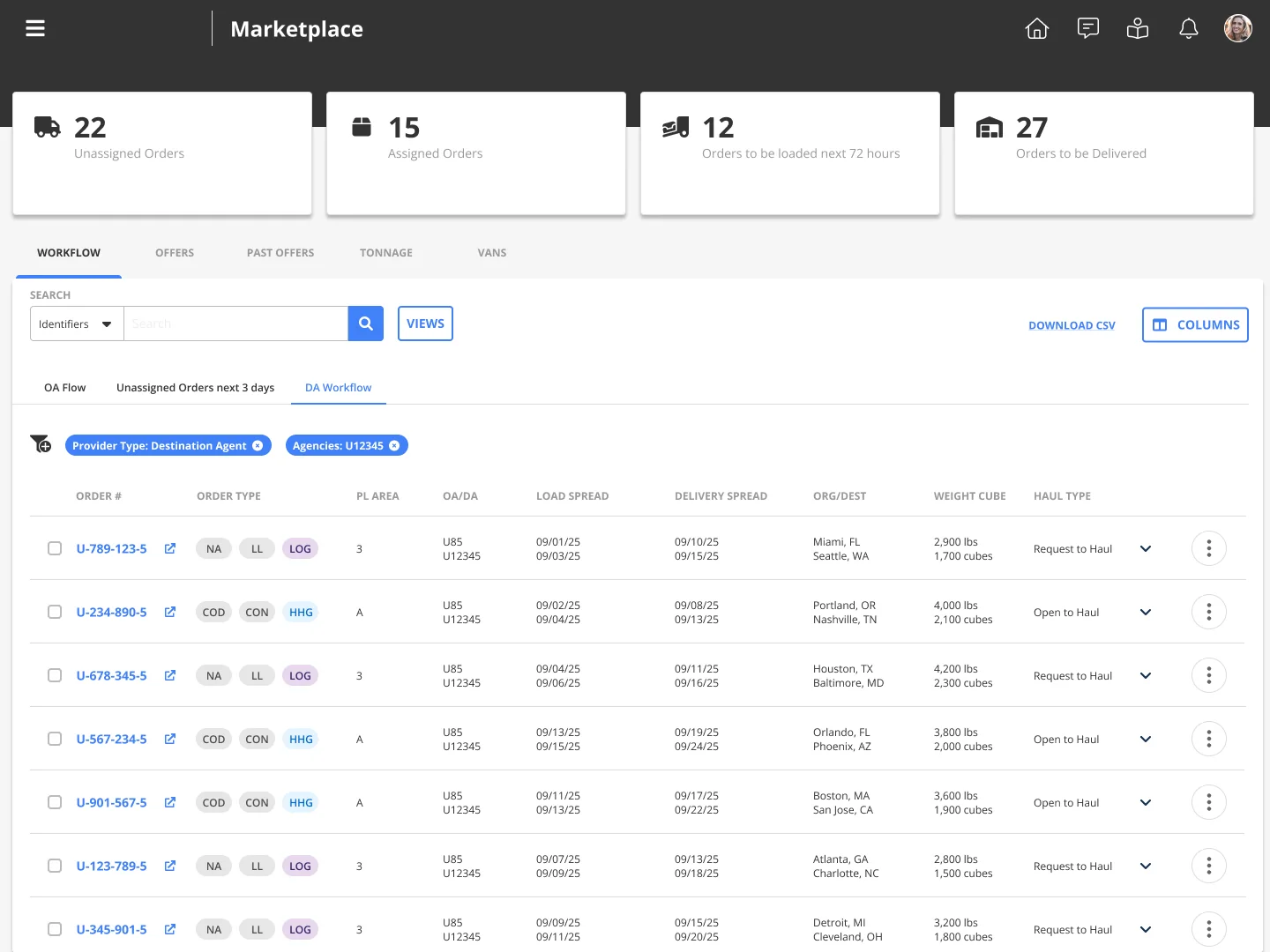Expand haul type chevron for U-678-345-5
The image size is (1270, 952).
pyautogui.click(x=1146, y=675)
